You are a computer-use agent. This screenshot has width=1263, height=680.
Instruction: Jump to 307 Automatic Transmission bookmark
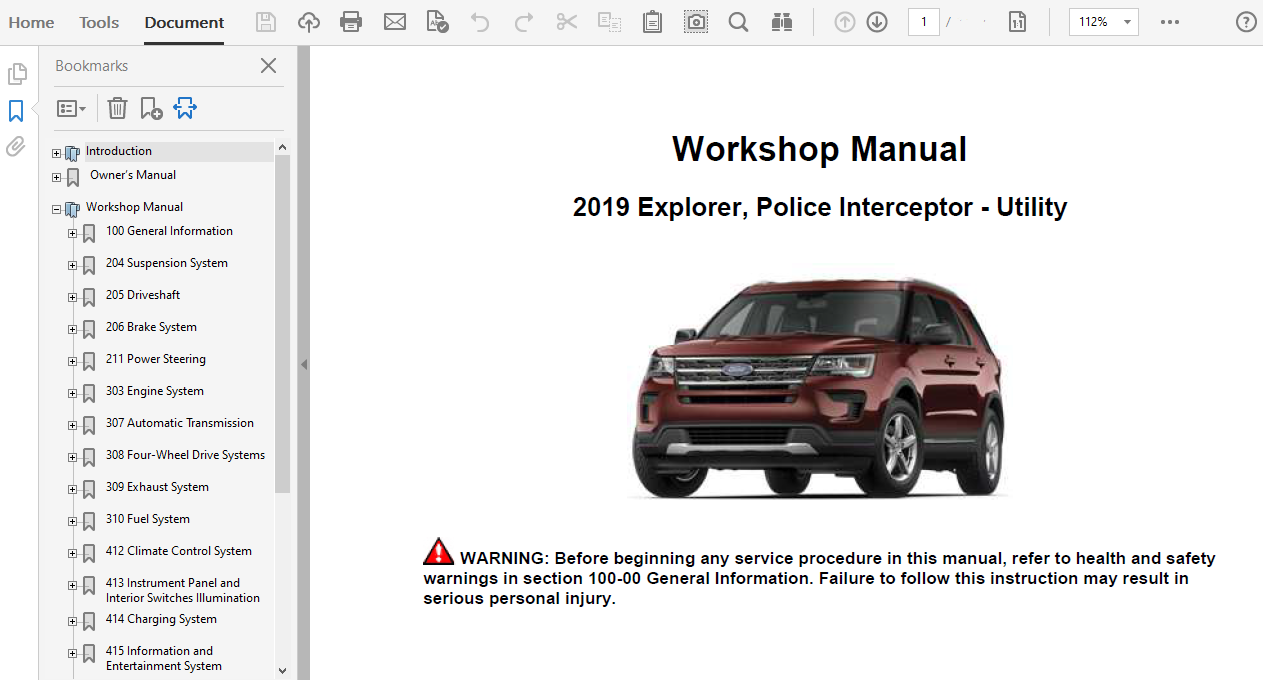pyautogui.click(x=180, y=423)
